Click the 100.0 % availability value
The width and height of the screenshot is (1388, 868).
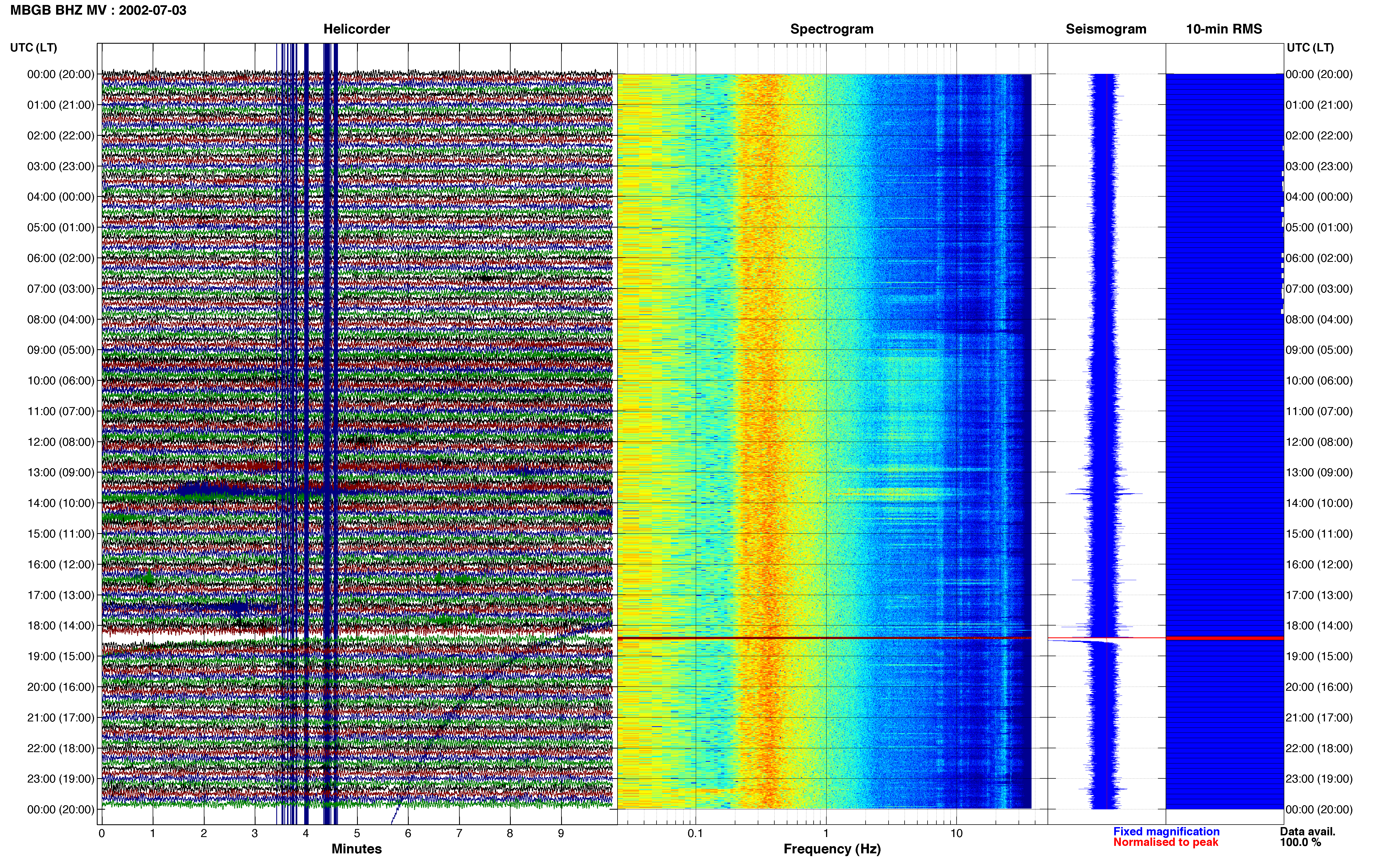click(x=1300, y=842)
